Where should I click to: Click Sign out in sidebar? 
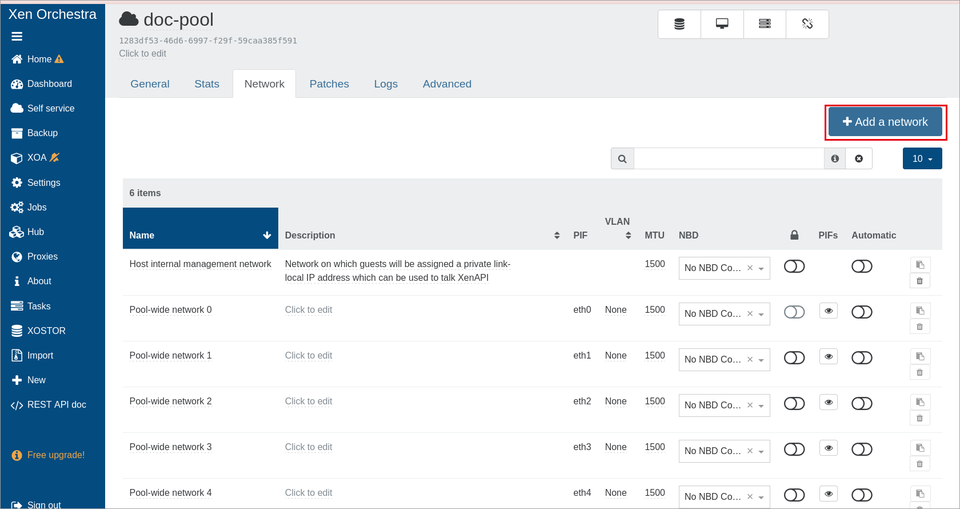[x=37, y=505]
